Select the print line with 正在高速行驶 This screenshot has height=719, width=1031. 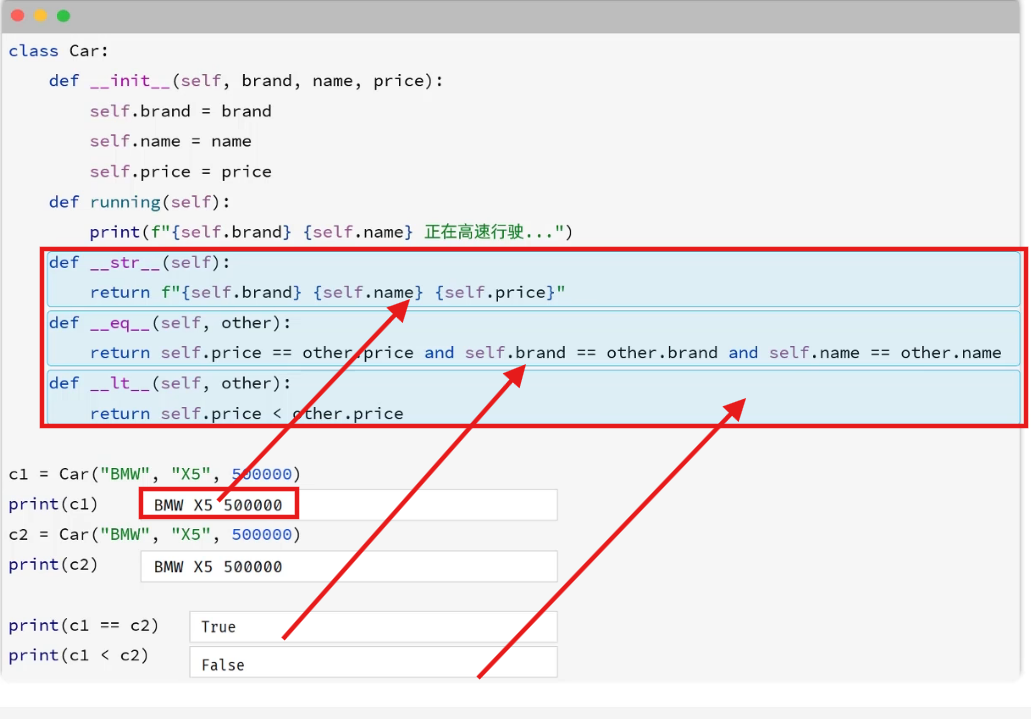331,232
